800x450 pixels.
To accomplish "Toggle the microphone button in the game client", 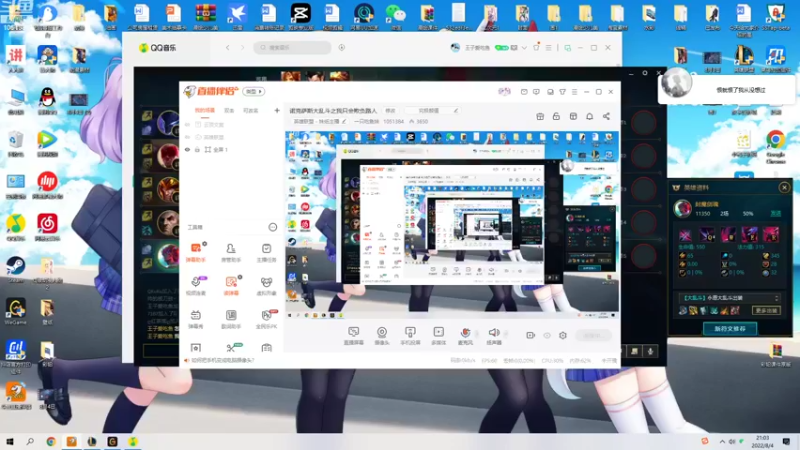I will 651,351.
